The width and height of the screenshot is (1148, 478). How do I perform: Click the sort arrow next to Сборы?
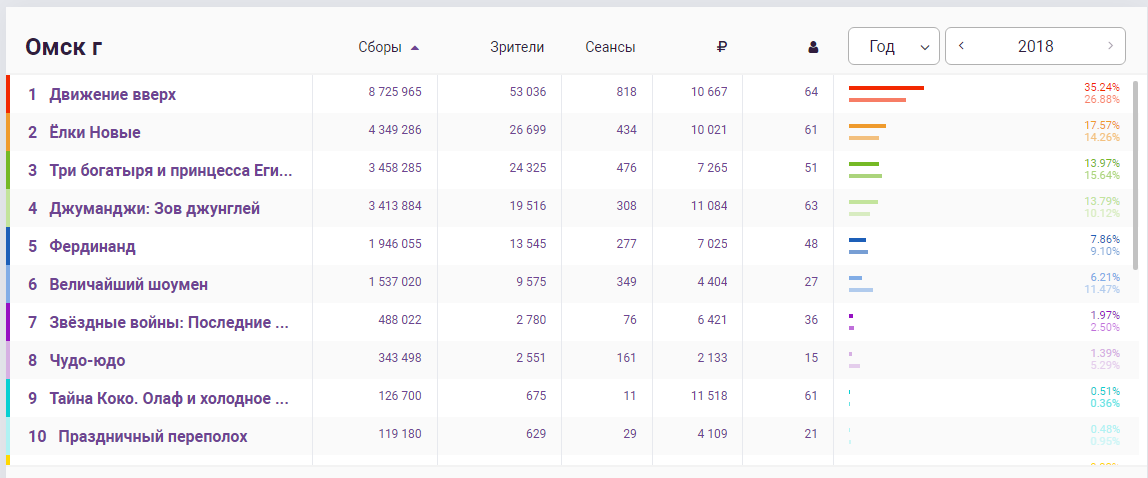[415, 48]
